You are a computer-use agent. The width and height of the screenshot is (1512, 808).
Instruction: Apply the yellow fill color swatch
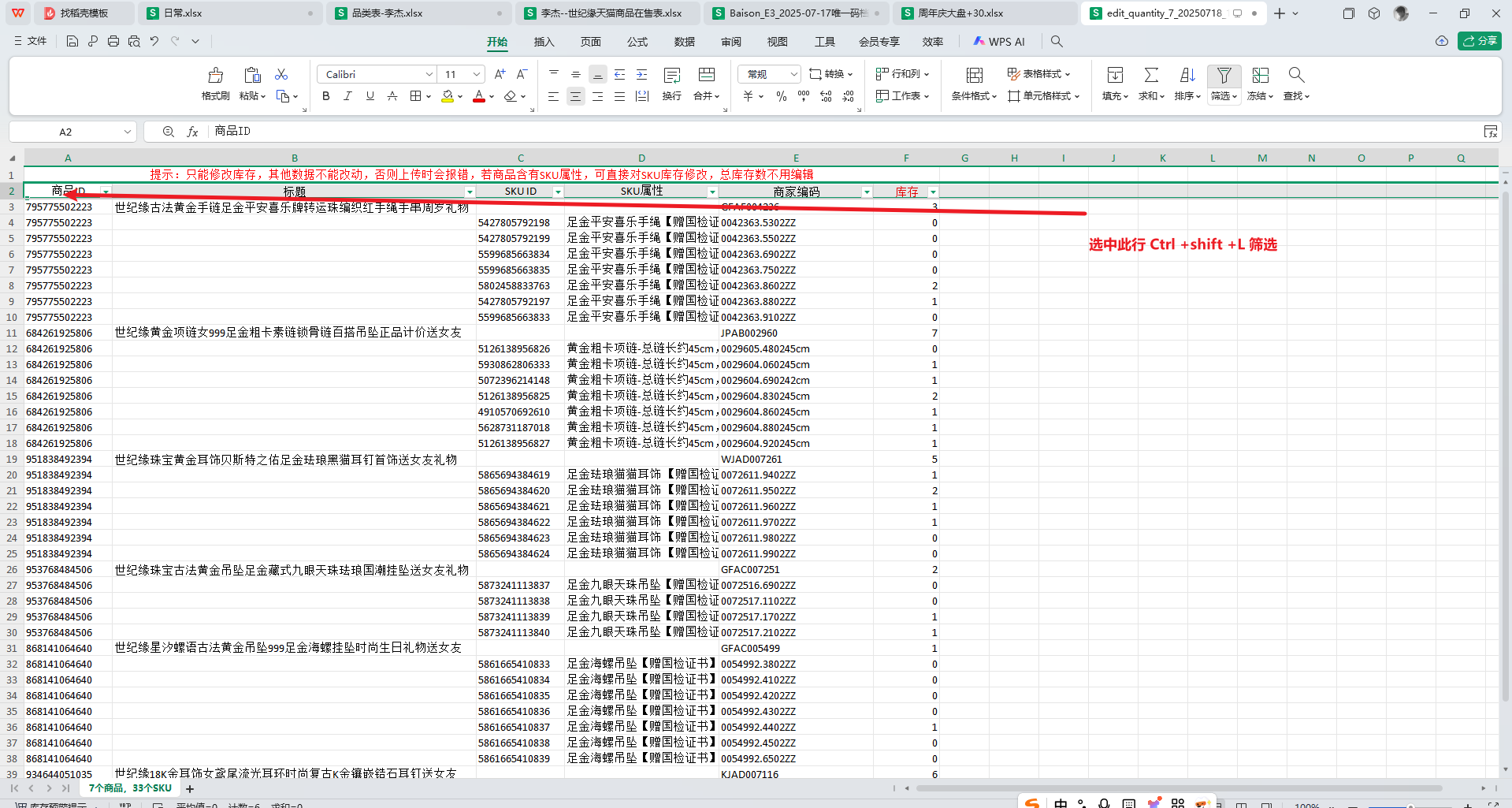coord(448,96)
